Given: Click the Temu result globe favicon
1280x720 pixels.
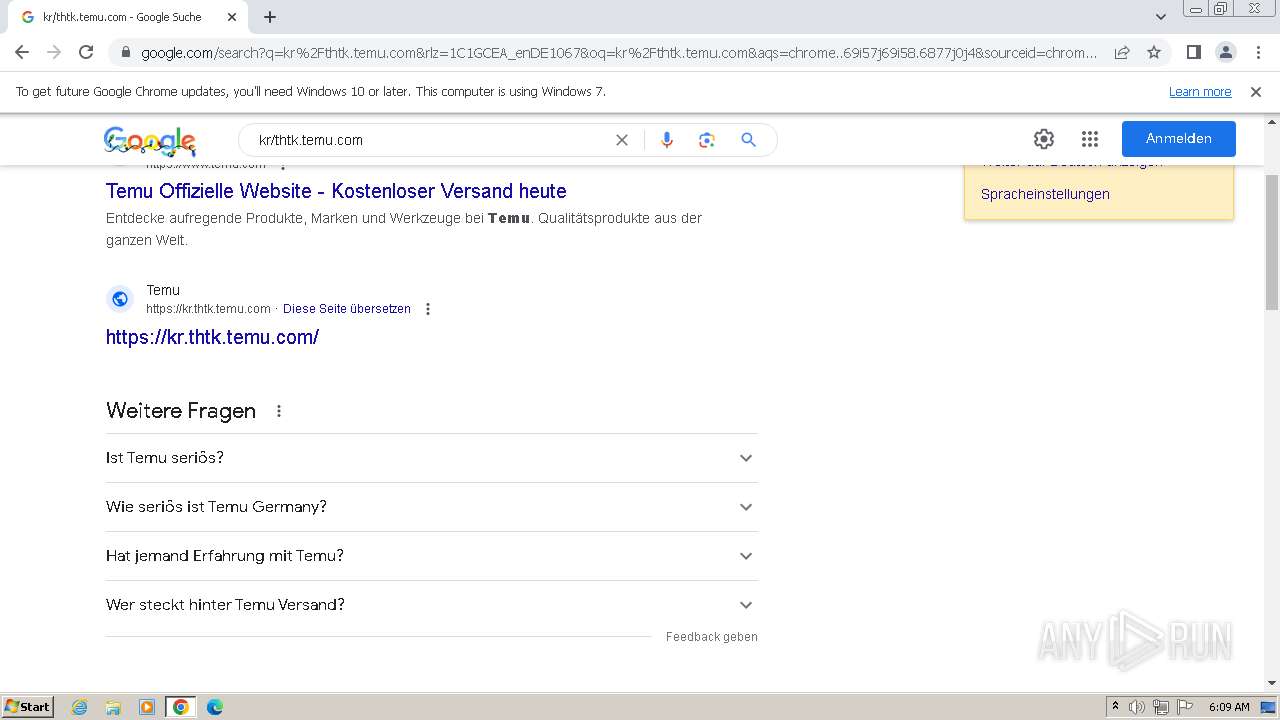Looking at the screenshot, I should [x=120, y=299].
